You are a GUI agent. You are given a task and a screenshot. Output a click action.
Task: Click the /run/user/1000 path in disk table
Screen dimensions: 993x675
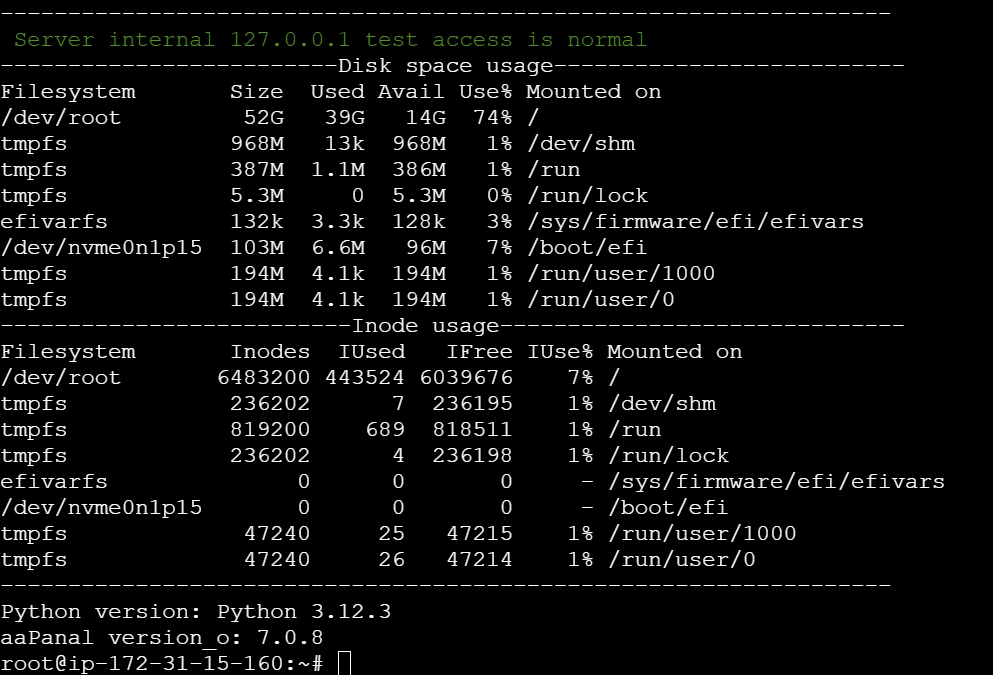[x=620, y=274]
